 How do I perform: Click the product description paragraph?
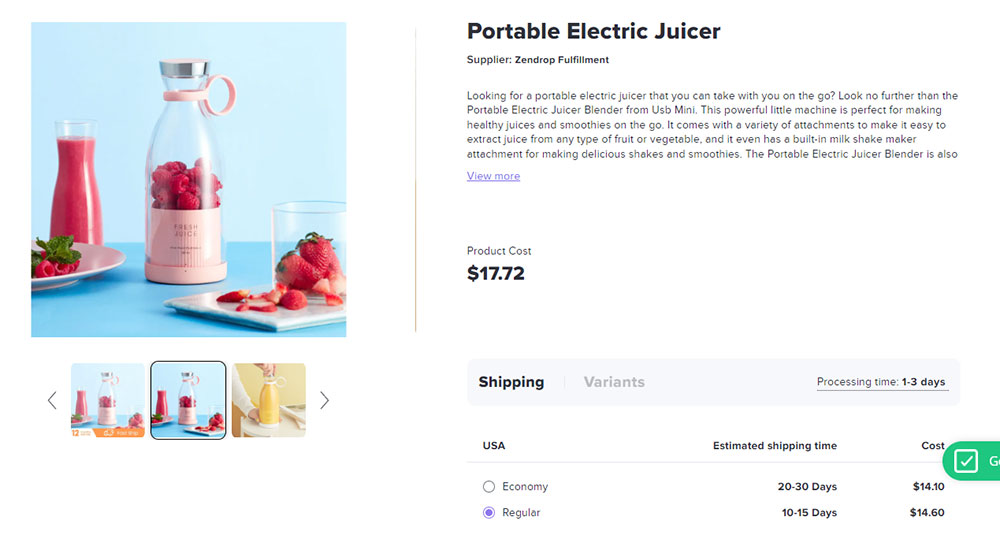coord(712,125)
